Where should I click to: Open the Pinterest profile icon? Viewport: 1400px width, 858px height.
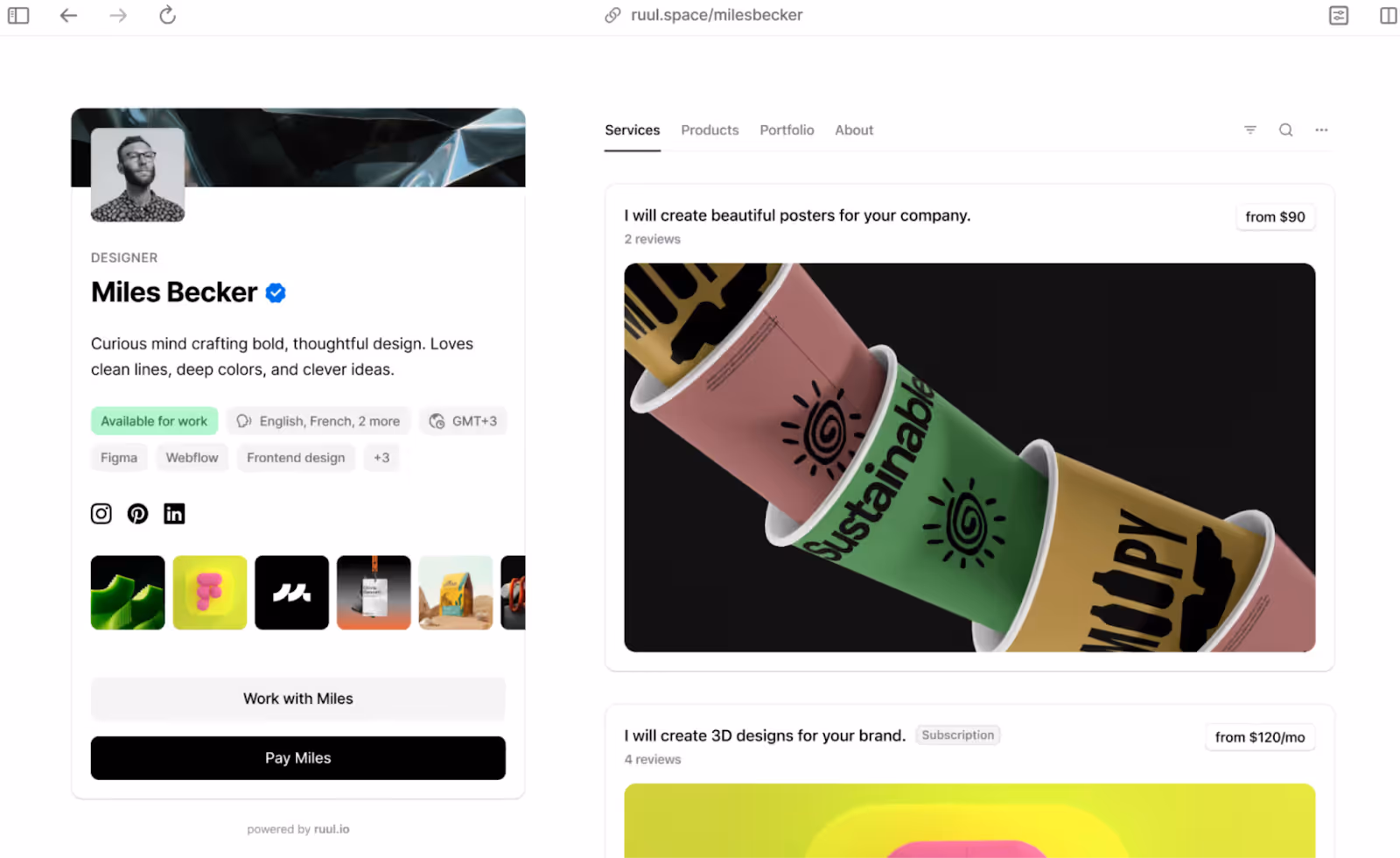pyautogui.click(x=137, y=514)
